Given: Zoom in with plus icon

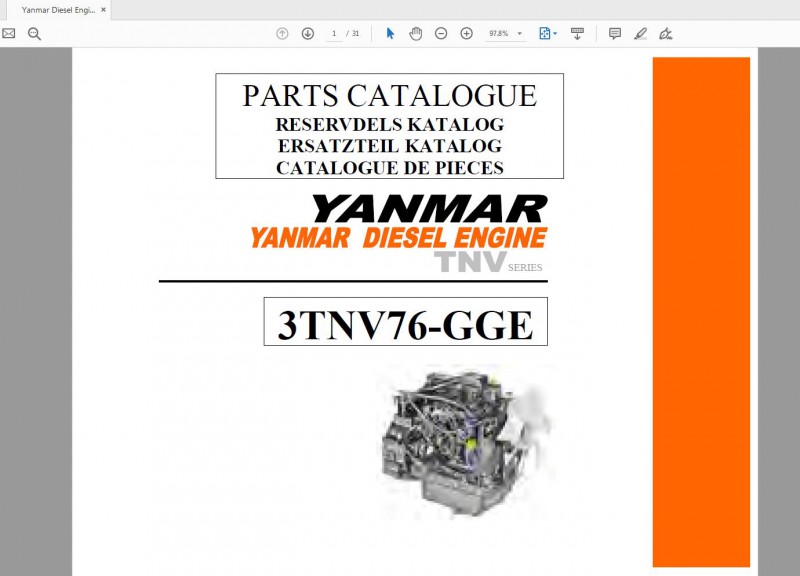Looking at the screenshot, I should 466,34.
